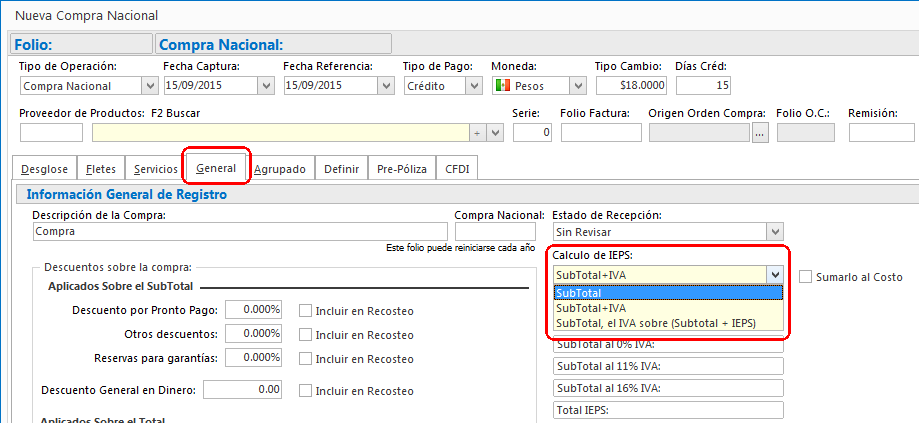Click the Folio Factura input field

pos(601,132)
